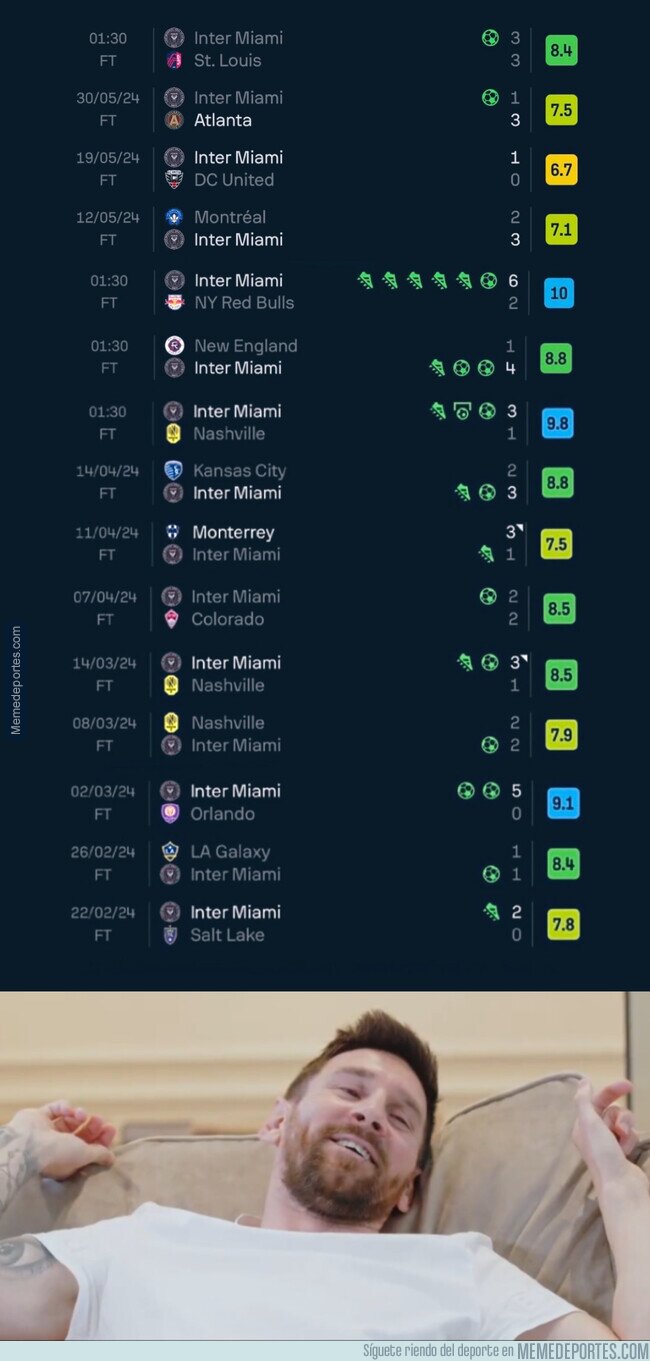This screenshot has height=1361, width=650.
Task: Click the Montréal team crest icon
Action: [174, 217]
